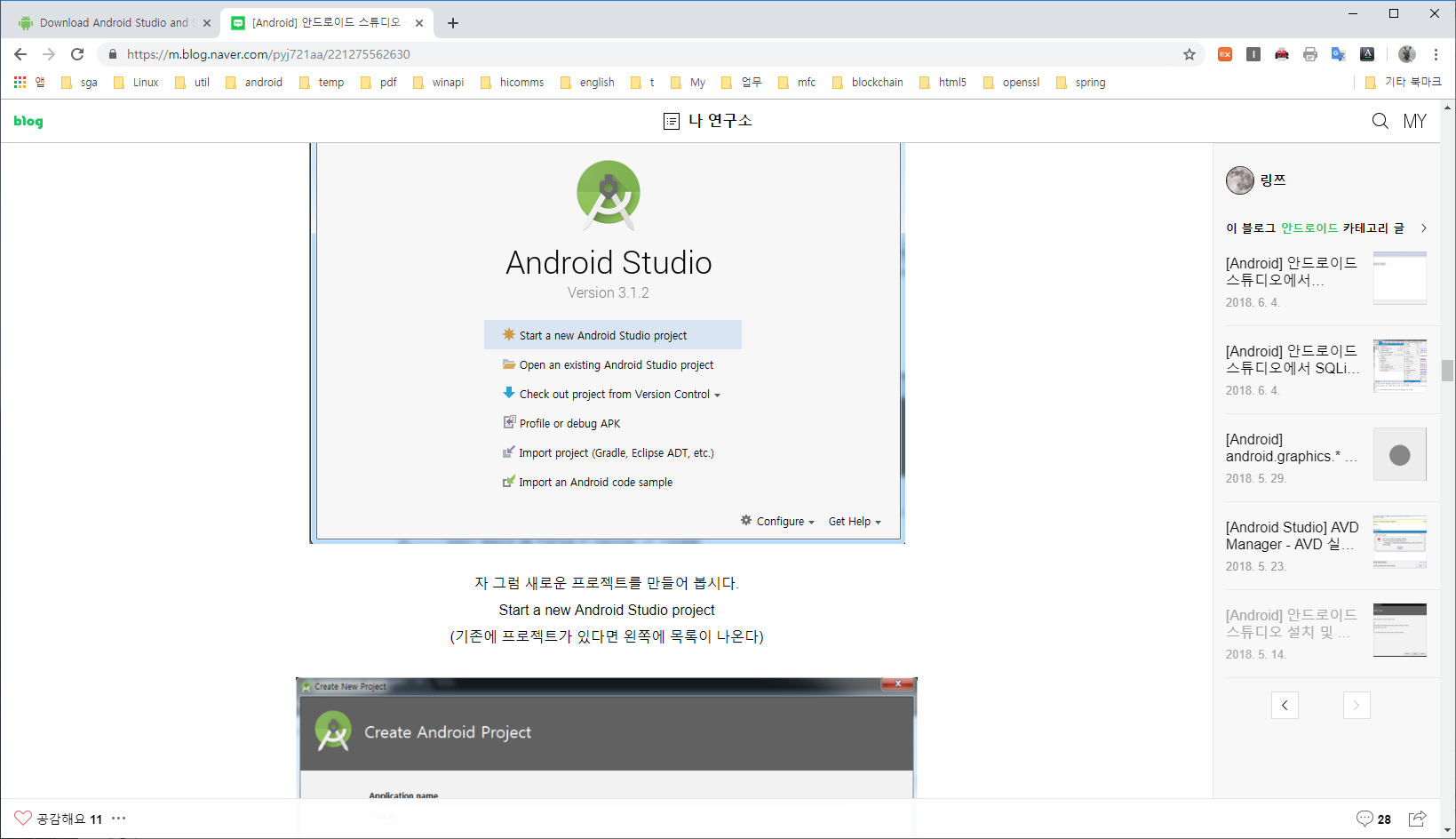Bookmark this page with the star icon
The width and height of the screenshot is (1456, 839).
coord(1189,54)
